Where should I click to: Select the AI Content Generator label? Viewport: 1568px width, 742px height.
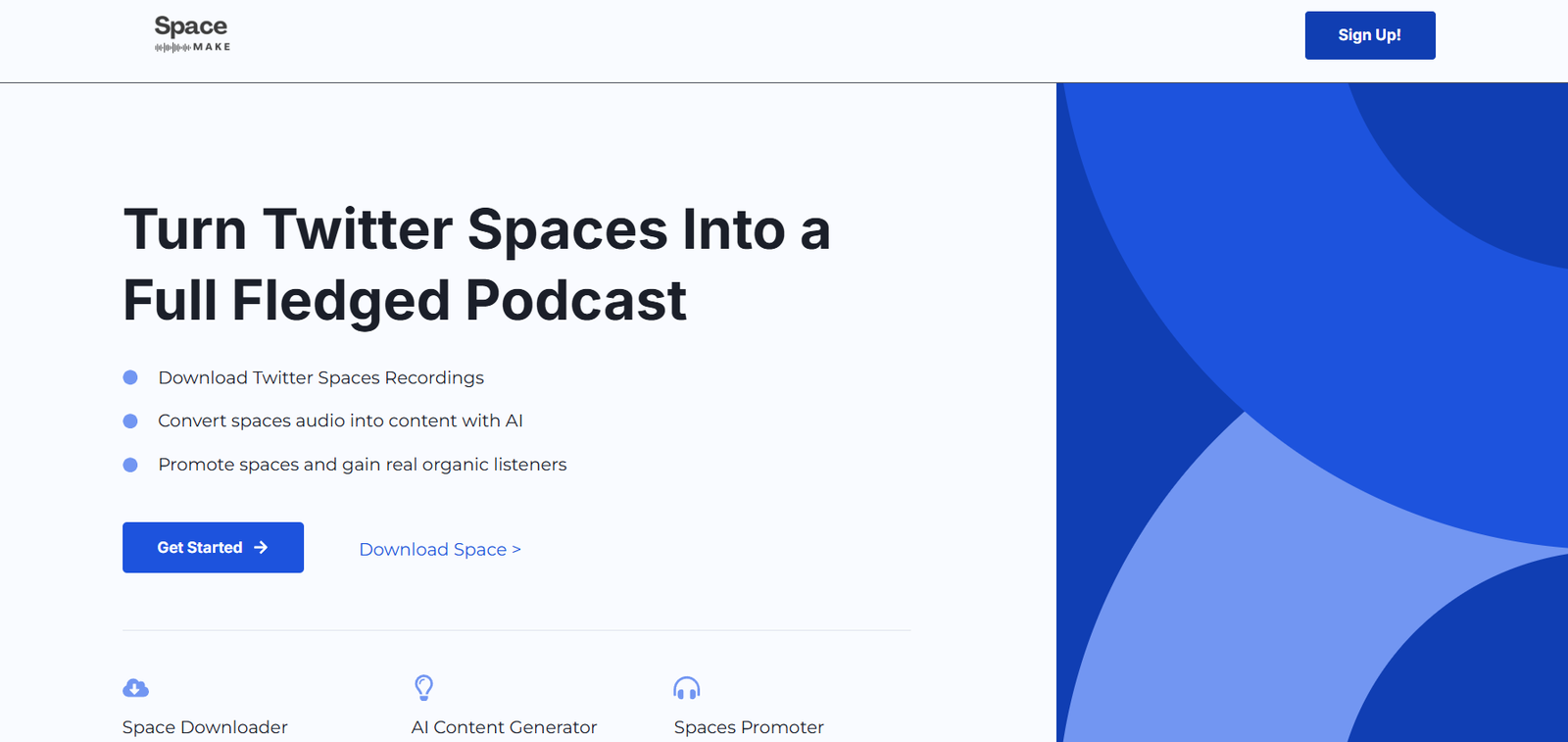click(x=504, y=727)
